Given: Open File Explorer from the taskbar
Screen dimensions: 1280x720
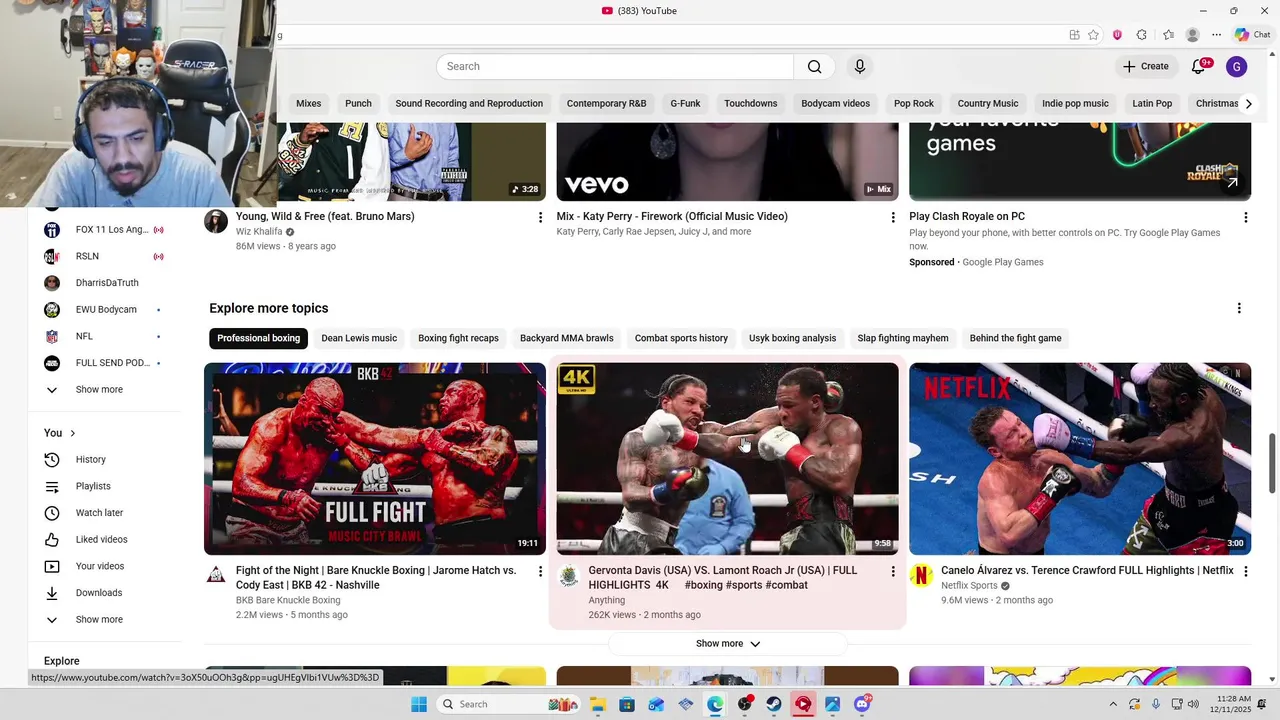Looking at the screenshot, I should pyautogui.click(x=597, y=704).
